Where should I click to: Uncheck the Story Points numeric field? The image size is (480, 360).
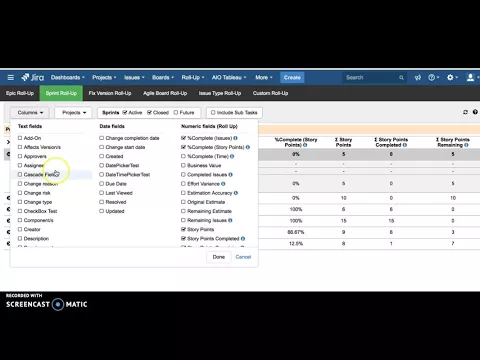183,229
